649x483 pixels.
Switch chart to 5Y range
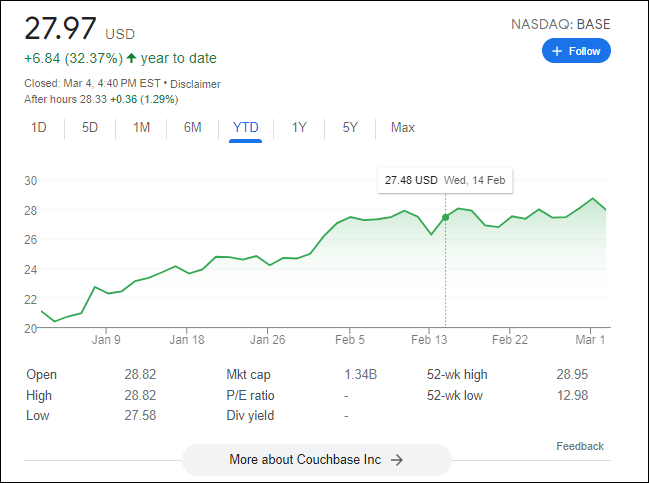point(350,128)
